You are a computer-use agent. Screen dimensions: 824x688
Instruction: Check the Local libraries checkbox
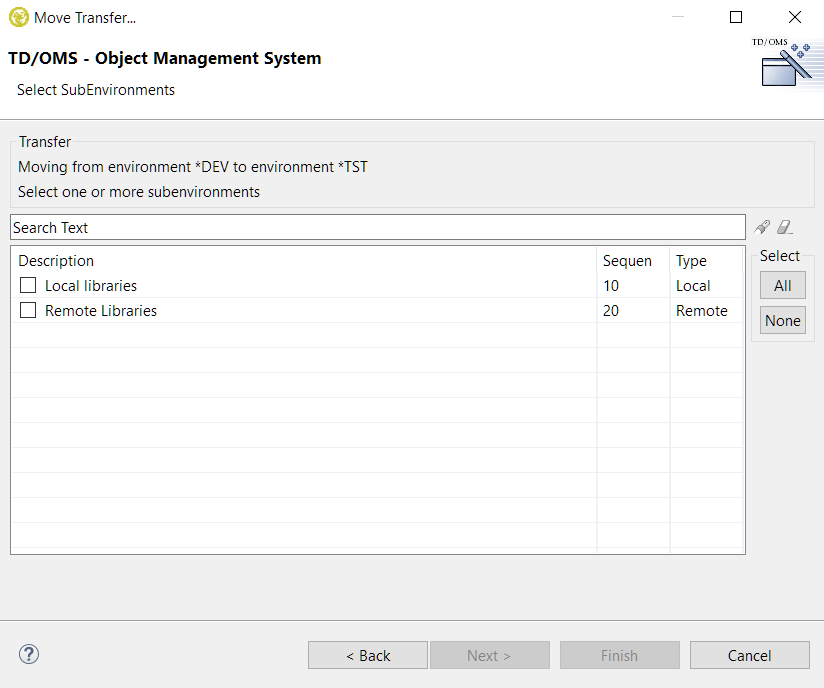[28, 286]
